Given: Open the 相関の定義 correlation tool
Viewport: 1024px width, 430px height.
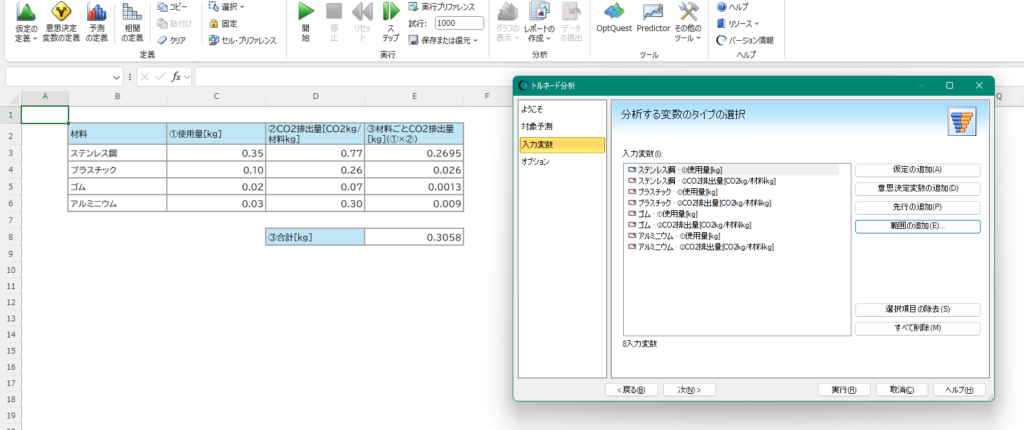Looking at the screenshot, I should [132, 14].
